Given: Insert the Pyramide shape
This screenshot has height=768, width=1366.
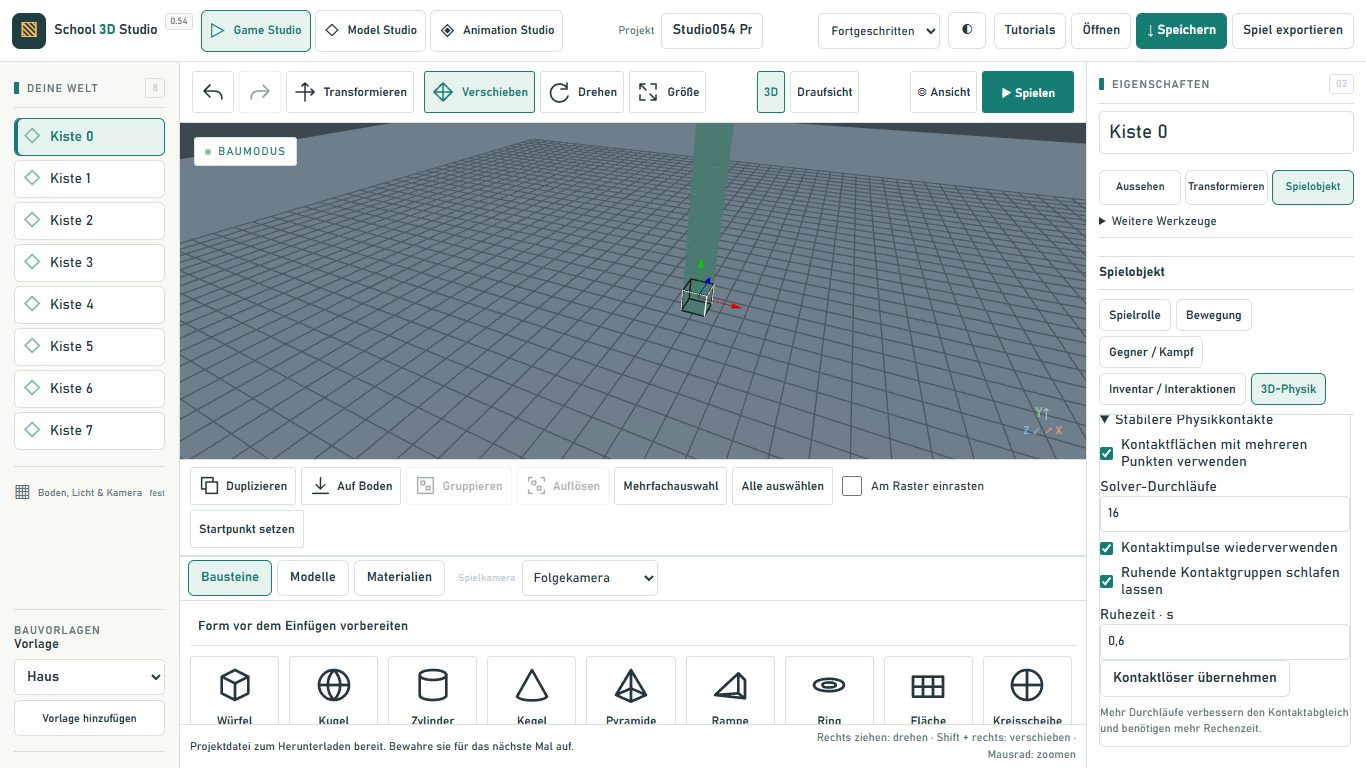Looking at the screenshot, I should [x=631, y=690].
